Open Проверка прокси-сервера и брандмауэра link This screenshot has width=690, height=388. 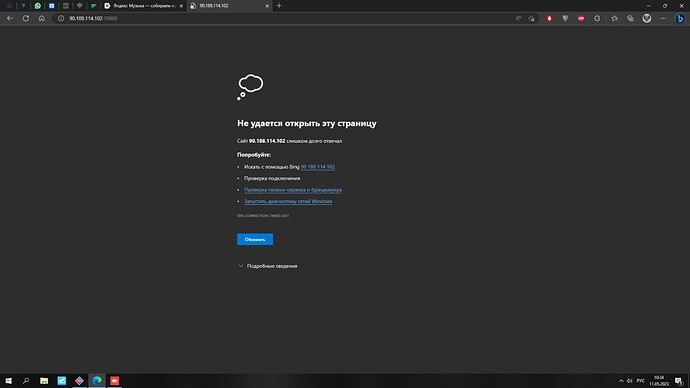click(x=293, y=190)
